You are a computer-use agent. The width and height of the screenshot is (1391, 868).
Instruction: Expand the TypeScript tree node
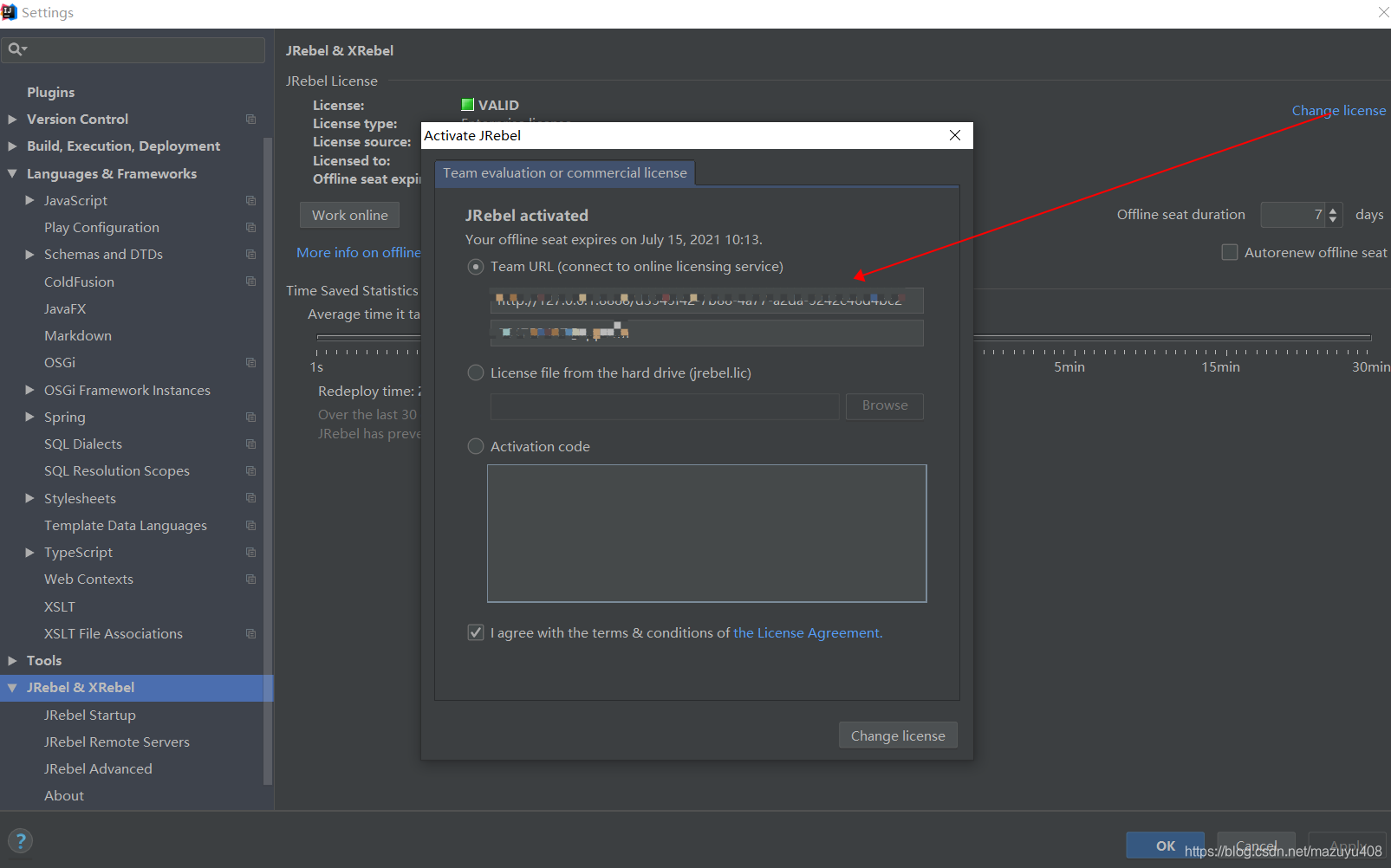point(29,552)
